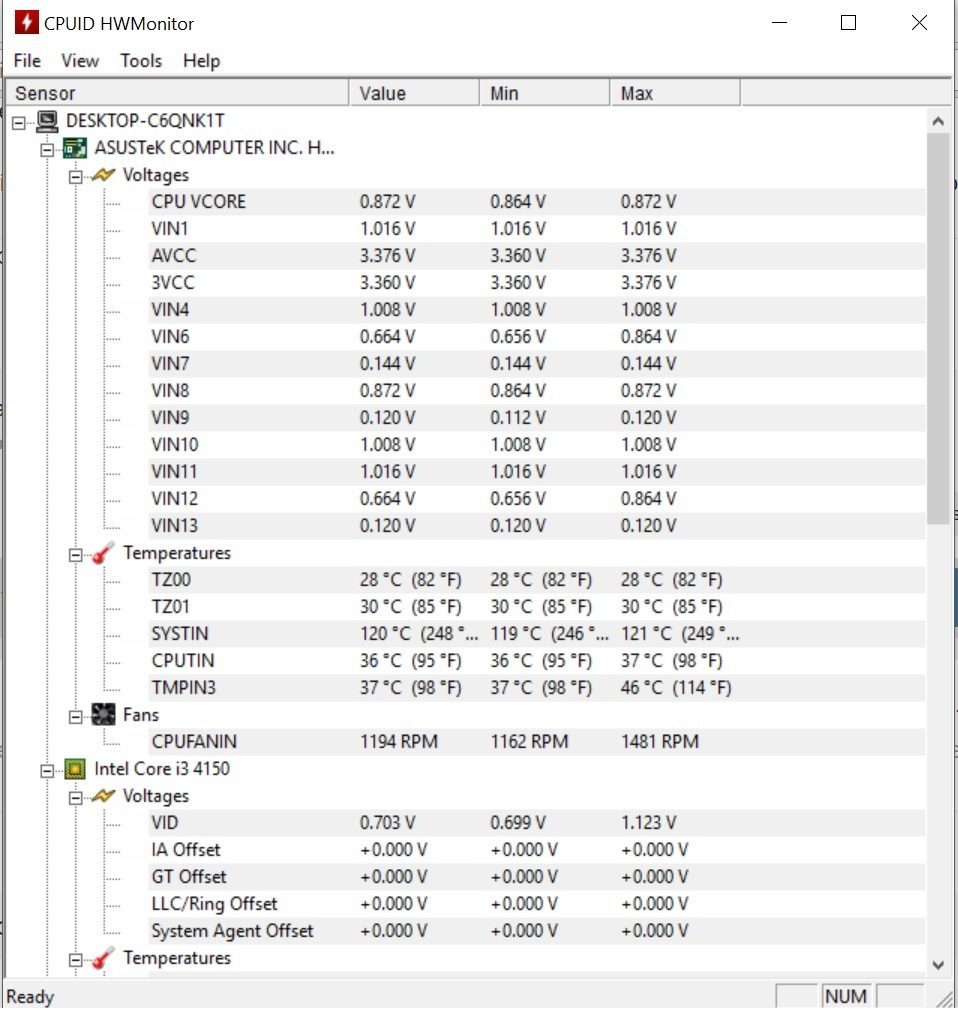
Task: Collapse the Intel Core Voltages group
Action: pyautogui.click(x=76, y=797)
